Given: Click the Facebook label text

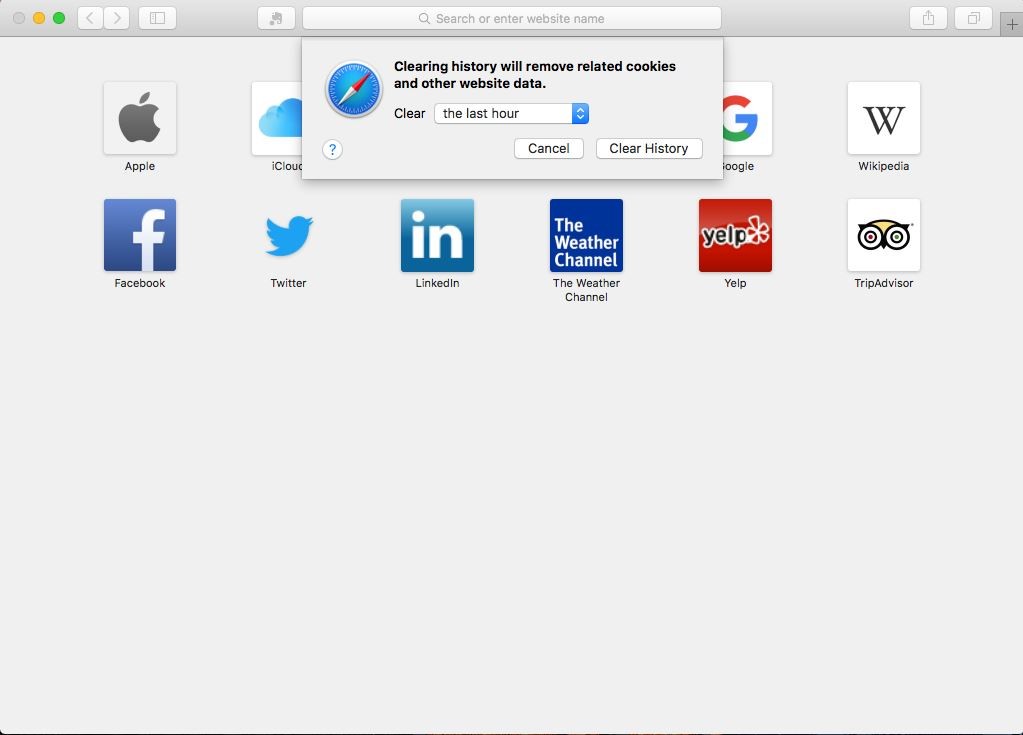Looking at the screenshot, I should 140,283.
